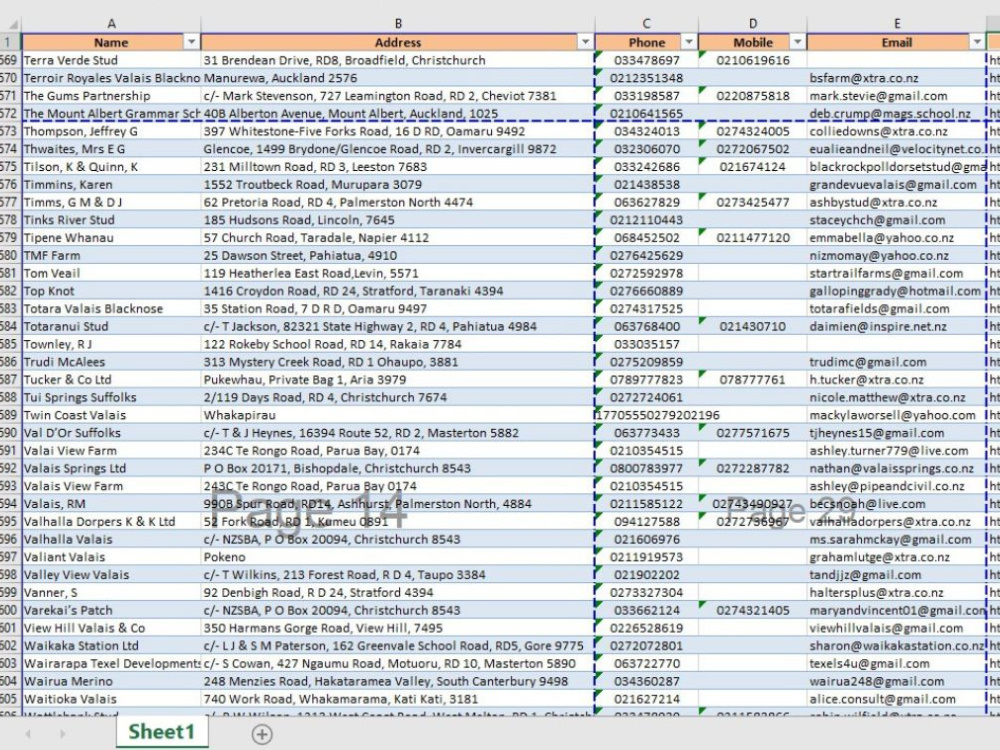Click the Address header cell
The height and width of the screenshot is (750, 1000).
(397, 42)
